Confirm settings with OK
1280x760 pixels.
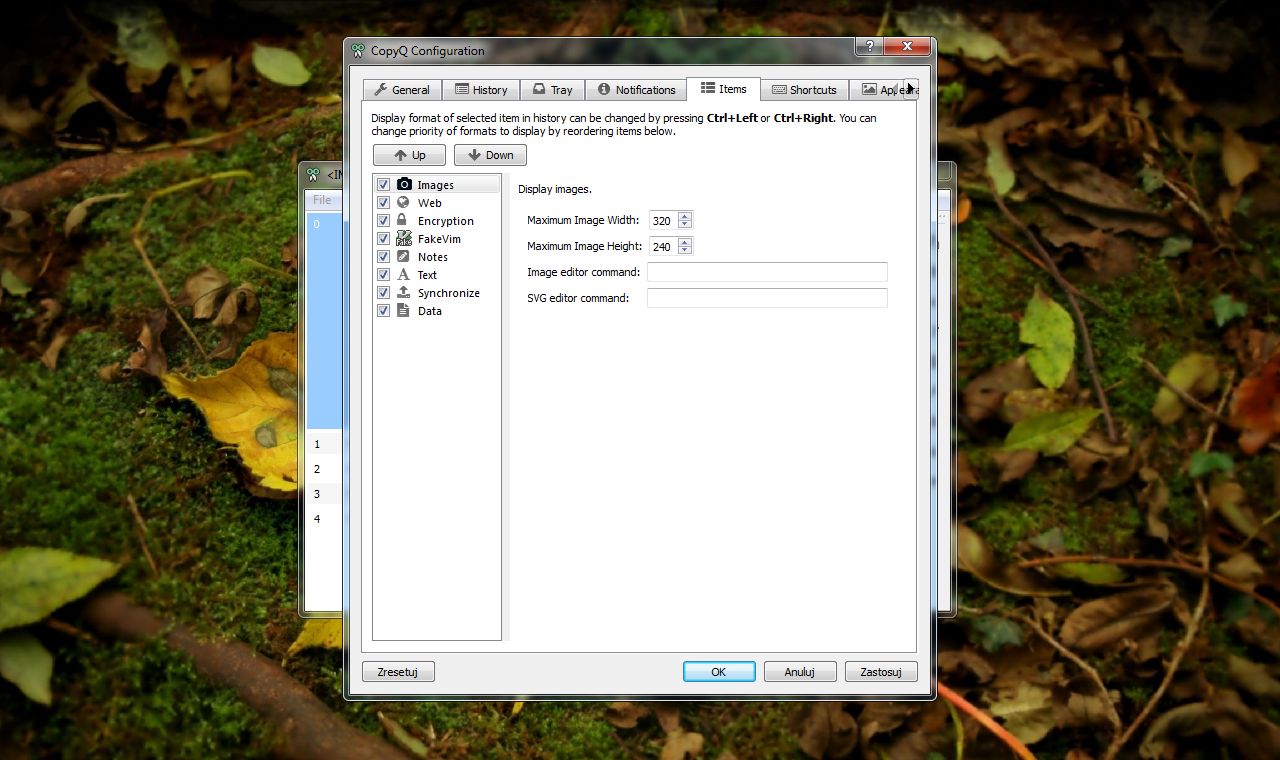[719, 672]
